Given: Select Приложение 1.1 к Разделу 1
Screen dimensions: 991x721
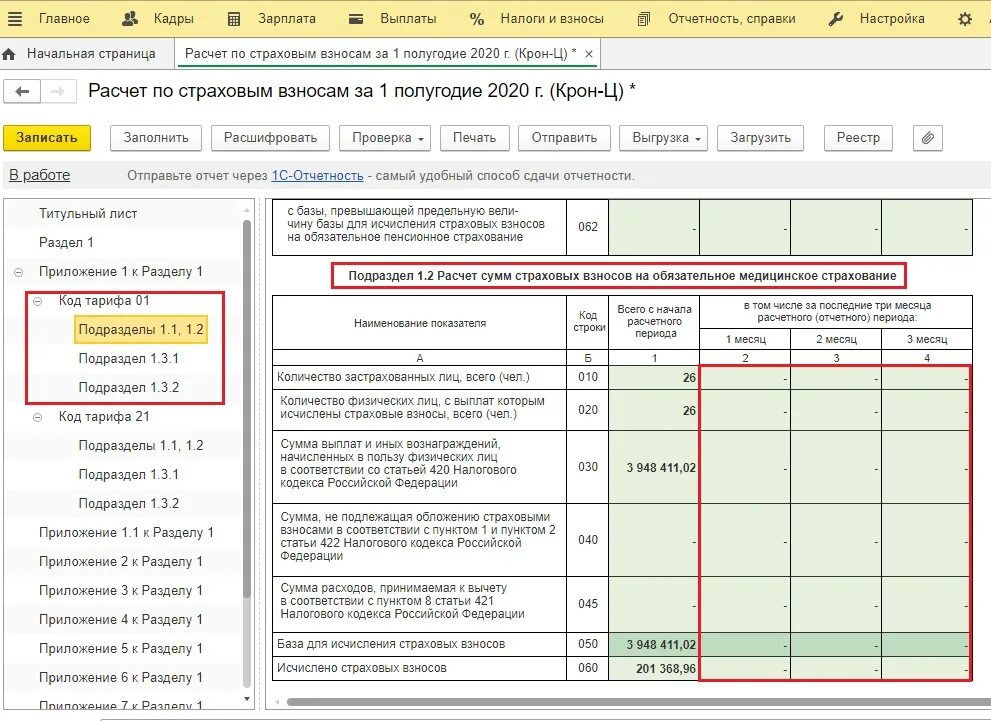Looking at the screenshot, I should [x=126, y=533].
